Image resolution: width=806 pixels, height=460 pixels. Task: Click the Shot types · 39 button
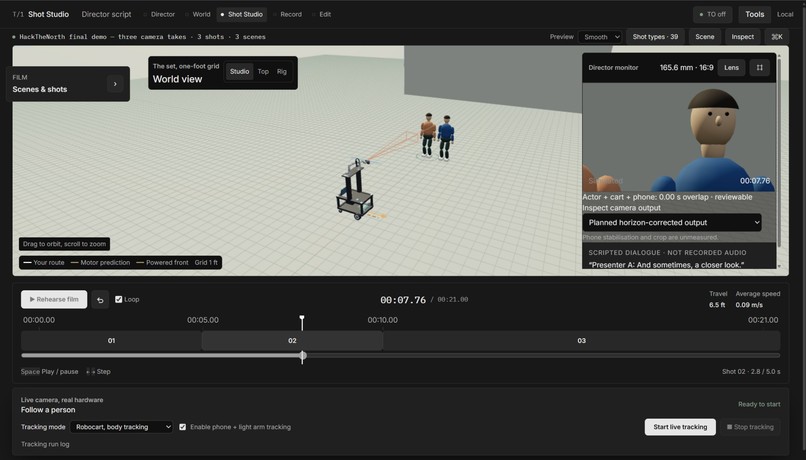pos(655,36)
